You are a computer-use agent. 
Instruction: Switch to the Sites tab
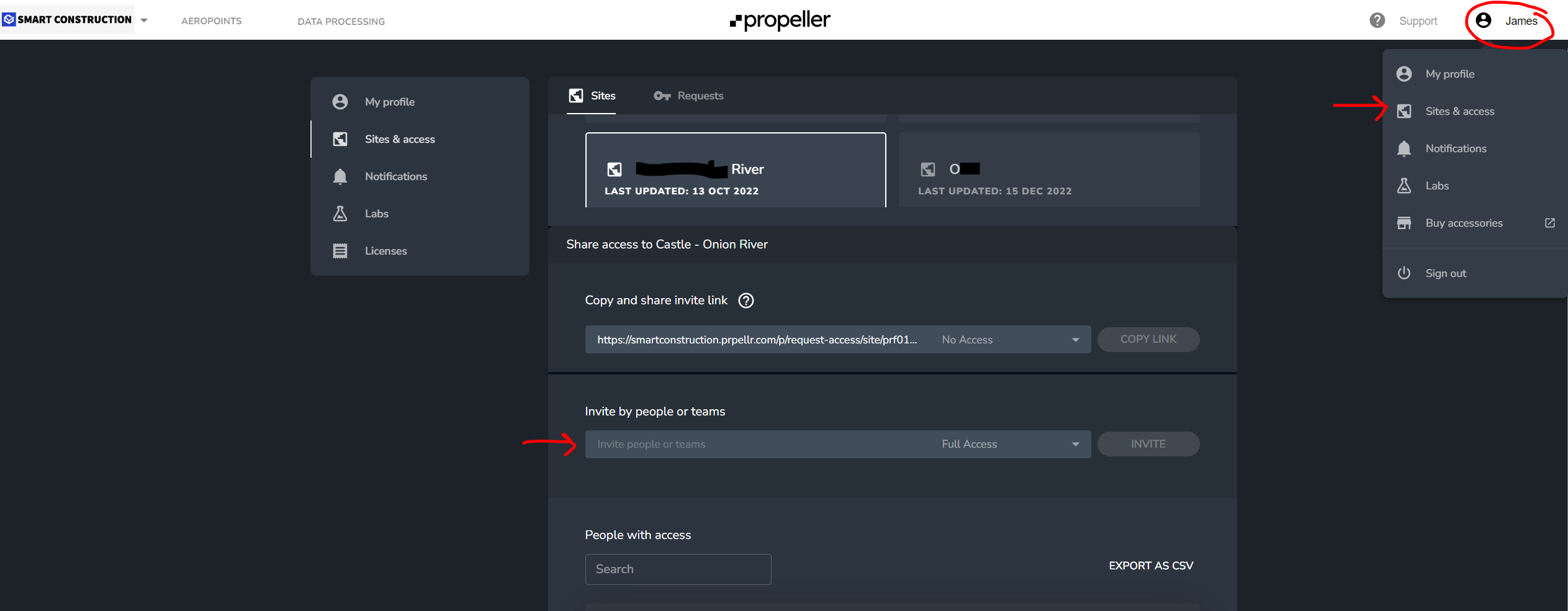(x=592, y=96)
